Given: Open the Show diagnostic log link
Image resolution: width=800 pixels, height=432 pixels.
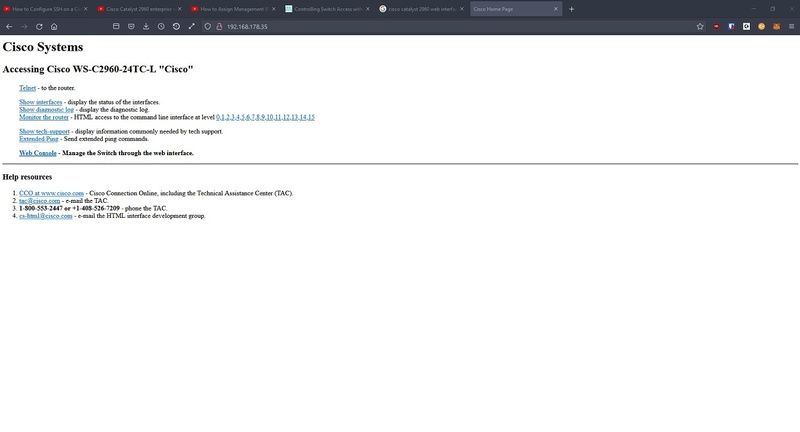Looking at the screenshot, I should coord(46,110).
